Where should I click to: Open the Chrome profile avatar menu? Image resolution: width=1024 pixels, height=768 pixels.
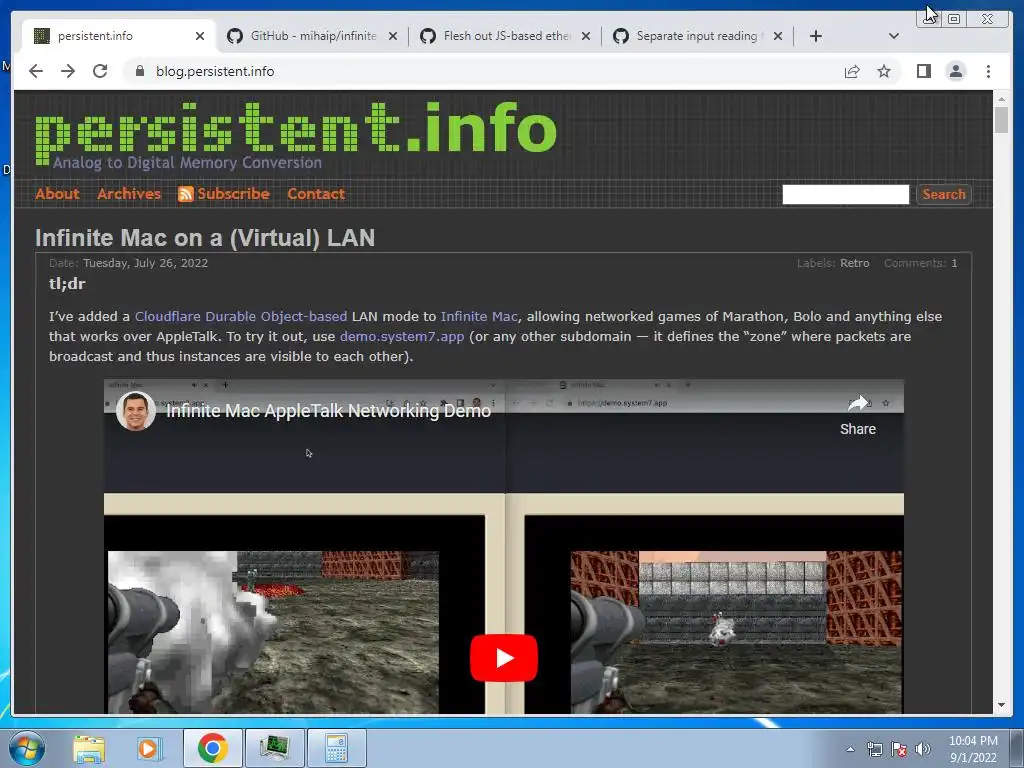(x=955, y=71)
